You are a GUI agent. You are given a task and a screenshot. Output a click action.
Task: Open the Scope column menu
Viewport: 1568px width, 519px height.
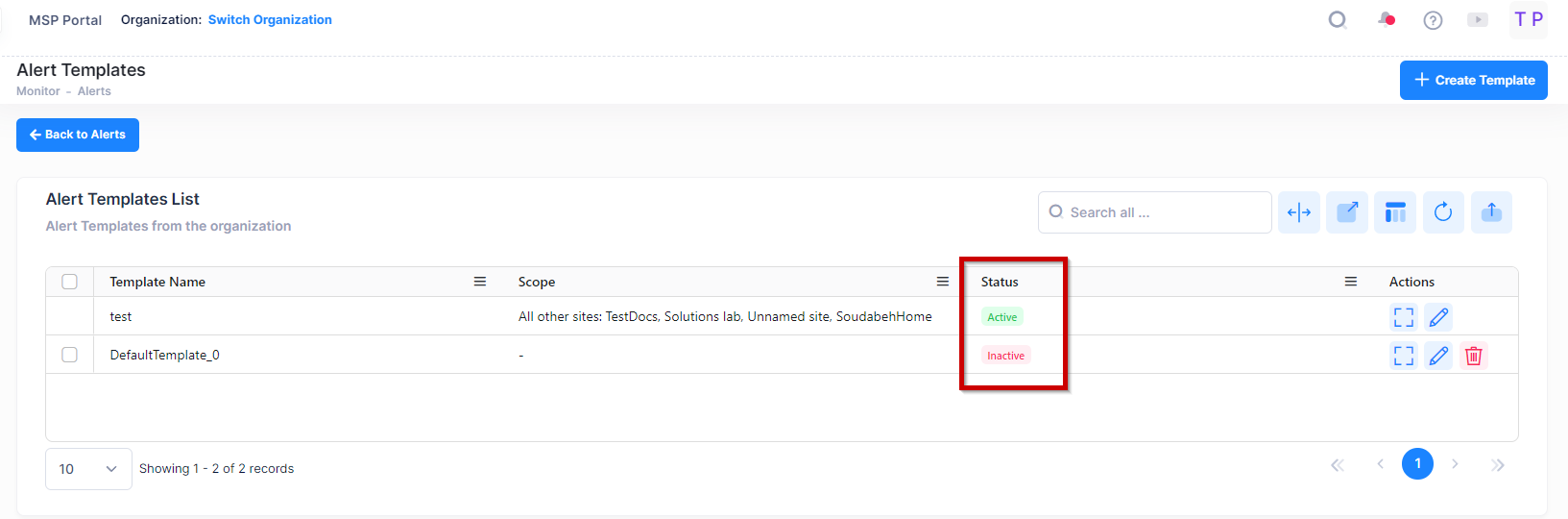point(943,282)
